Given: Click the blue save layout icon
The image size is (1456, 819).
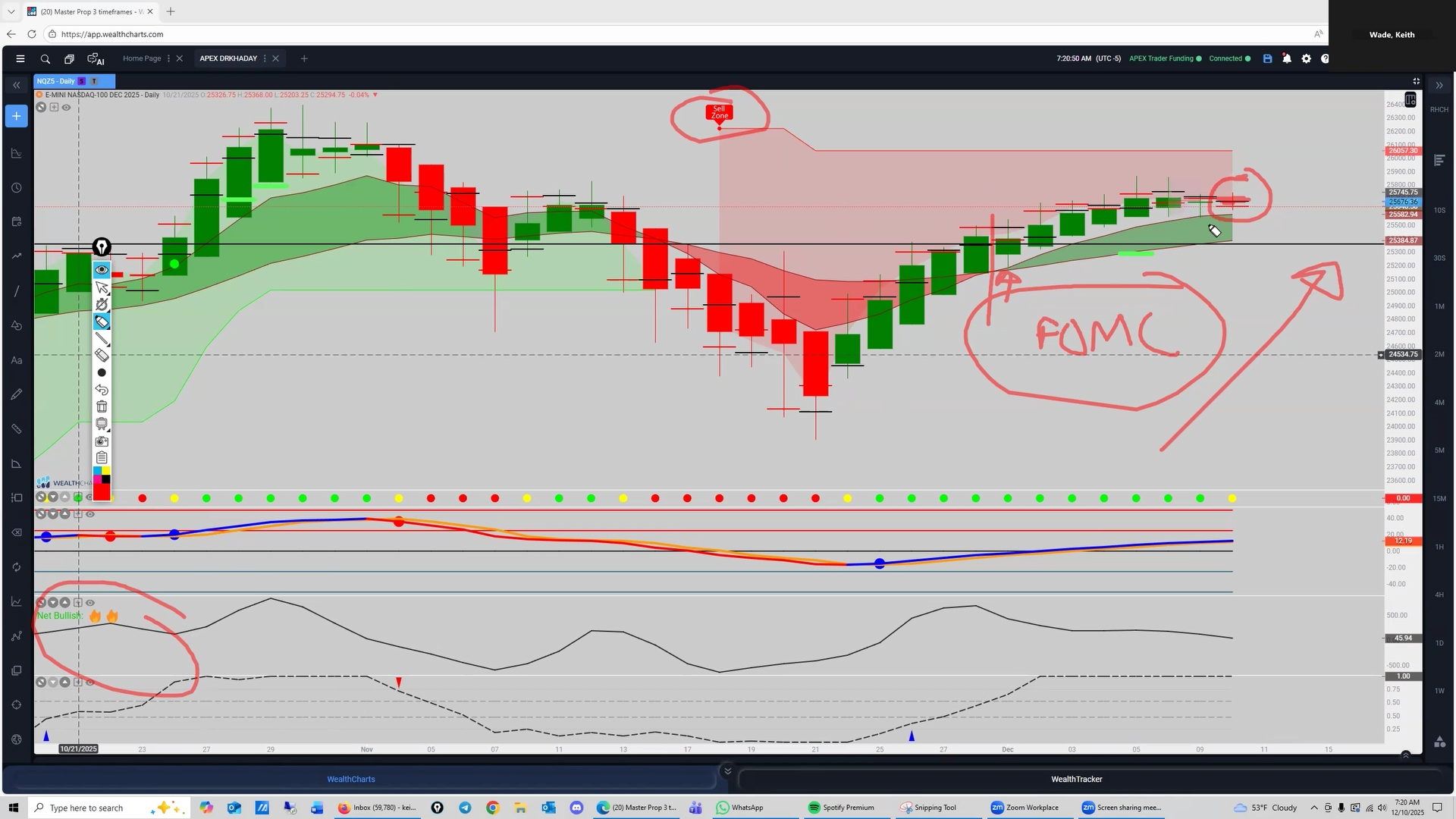Looking at the screenshot, I should tap(1267, 58).
